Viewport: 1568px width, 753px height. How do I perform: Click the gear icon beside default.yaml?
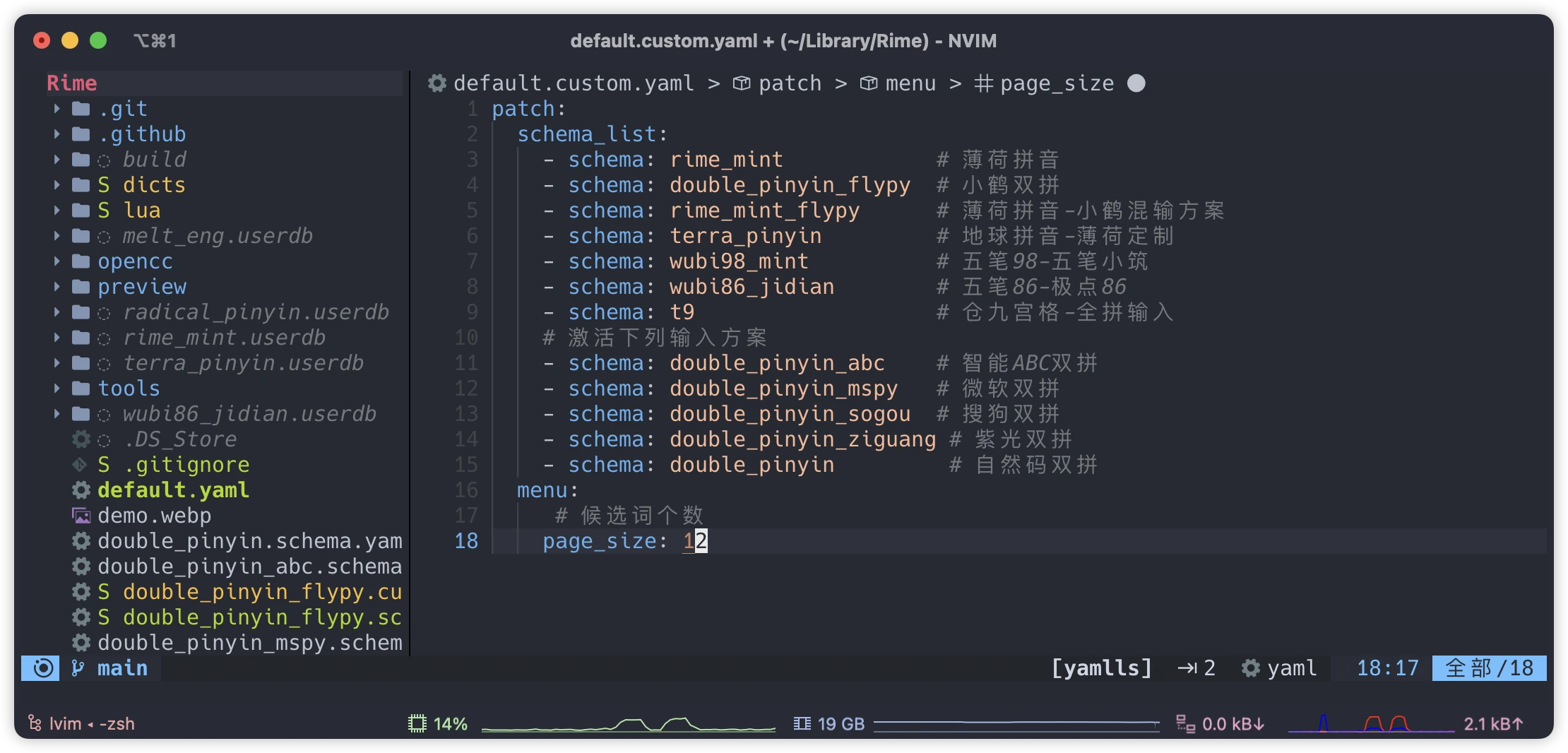coord(82,490)
